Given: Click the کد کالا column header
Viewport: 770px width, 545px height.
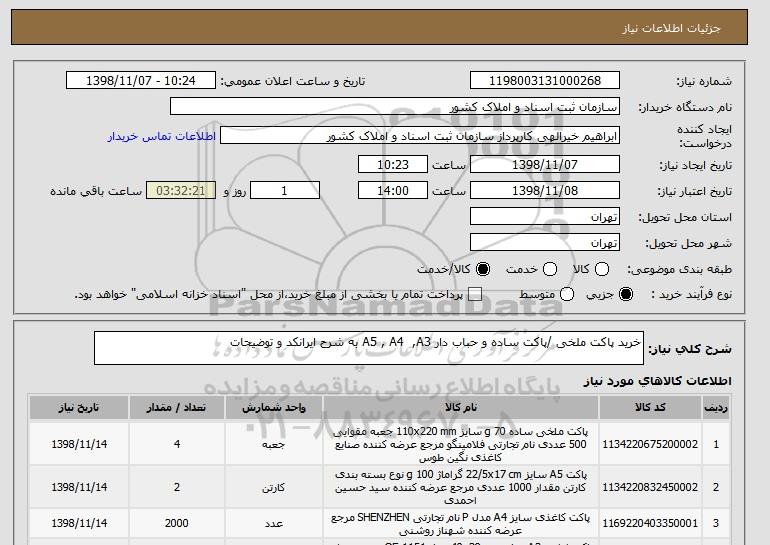Looking at the screenshot, I should pos(650,408).
